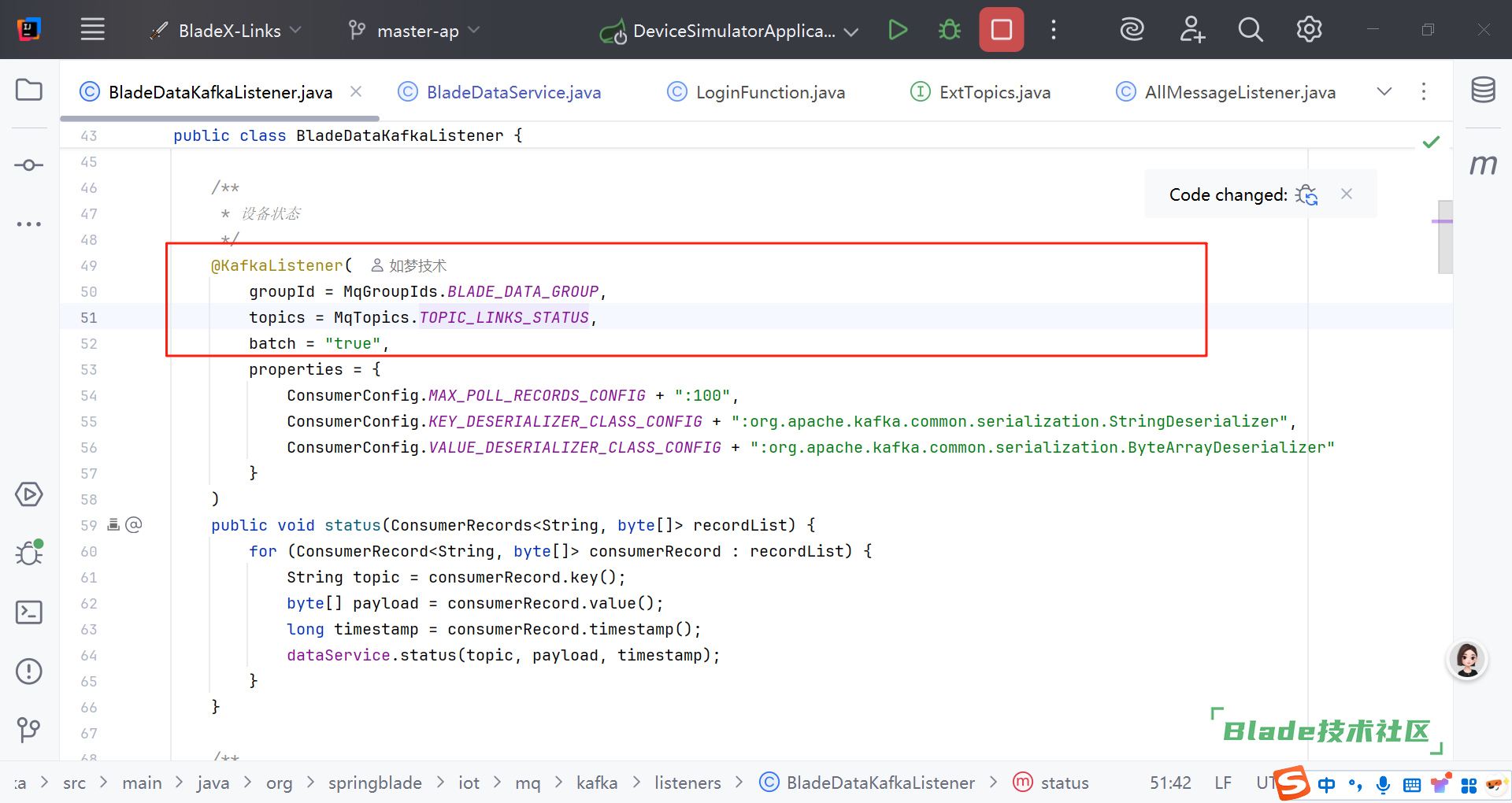Image resolution: width=1512 pixels, height=803 pixels.
Task: Open the main hamburger menu
Action: [93, 30]
